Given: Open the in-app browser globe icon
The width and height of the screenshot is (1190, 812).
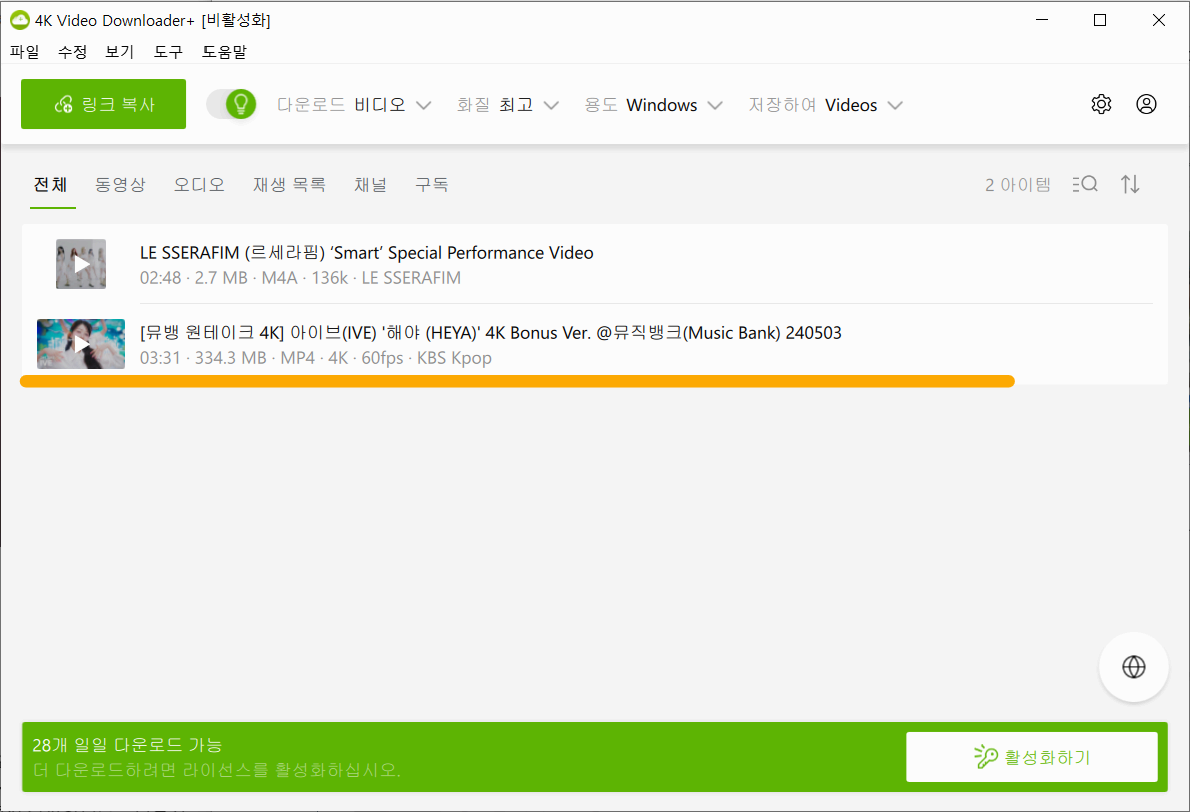Looking at the screenshot, I should click(x=1134, y=667).
